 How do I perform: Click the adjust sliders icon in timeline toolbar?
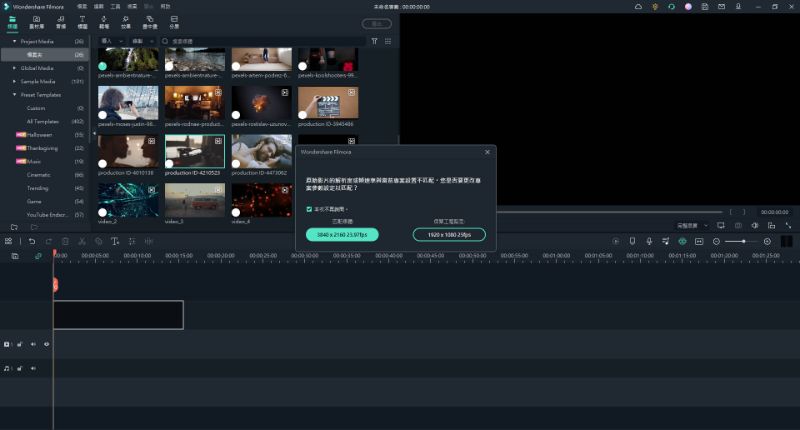[132, 241]
